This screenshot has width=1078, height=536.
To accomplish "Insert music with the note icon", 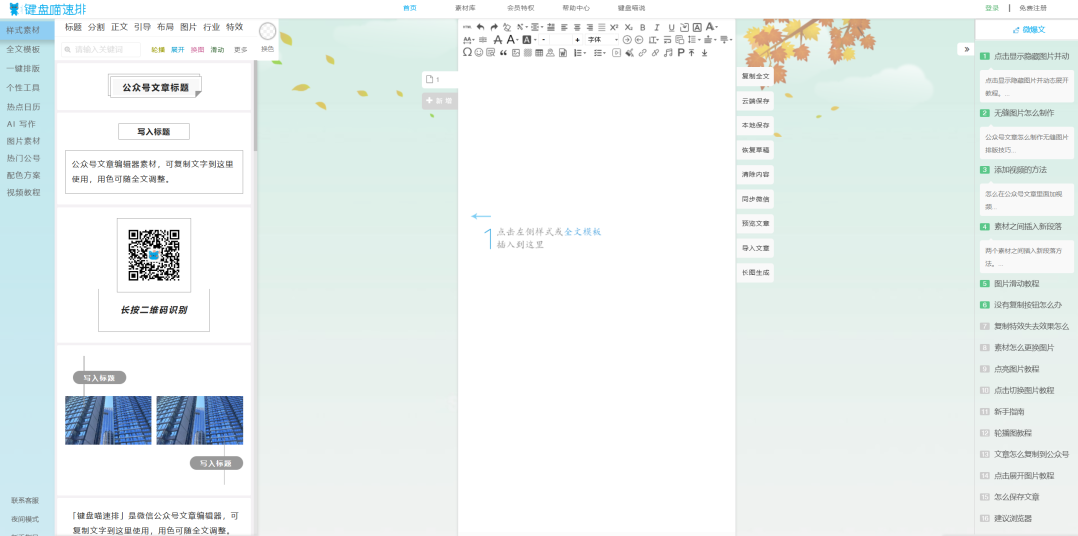I will (668, 52).
